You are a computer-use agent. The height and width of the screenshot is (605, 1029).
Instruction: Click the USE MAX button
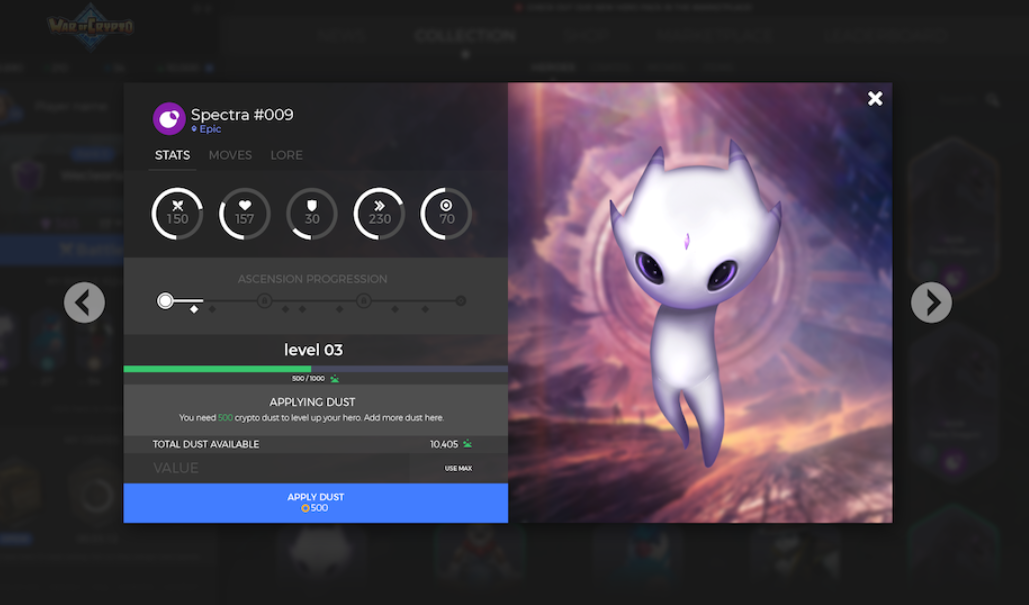(x=458, y=469)
